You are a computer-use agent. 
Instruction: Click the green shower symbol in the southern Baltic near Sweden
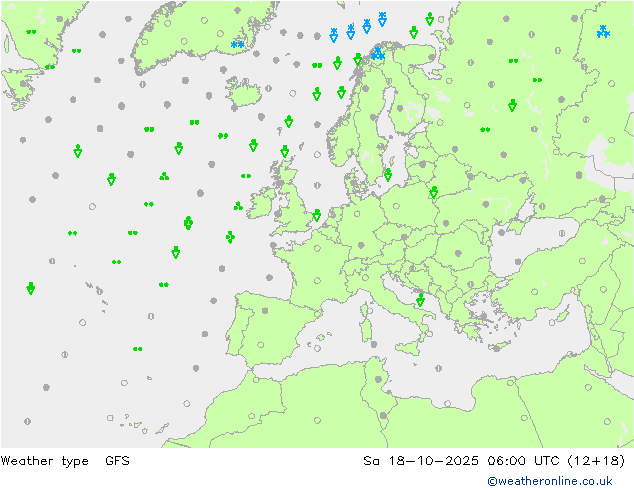(x=388, y=175)
